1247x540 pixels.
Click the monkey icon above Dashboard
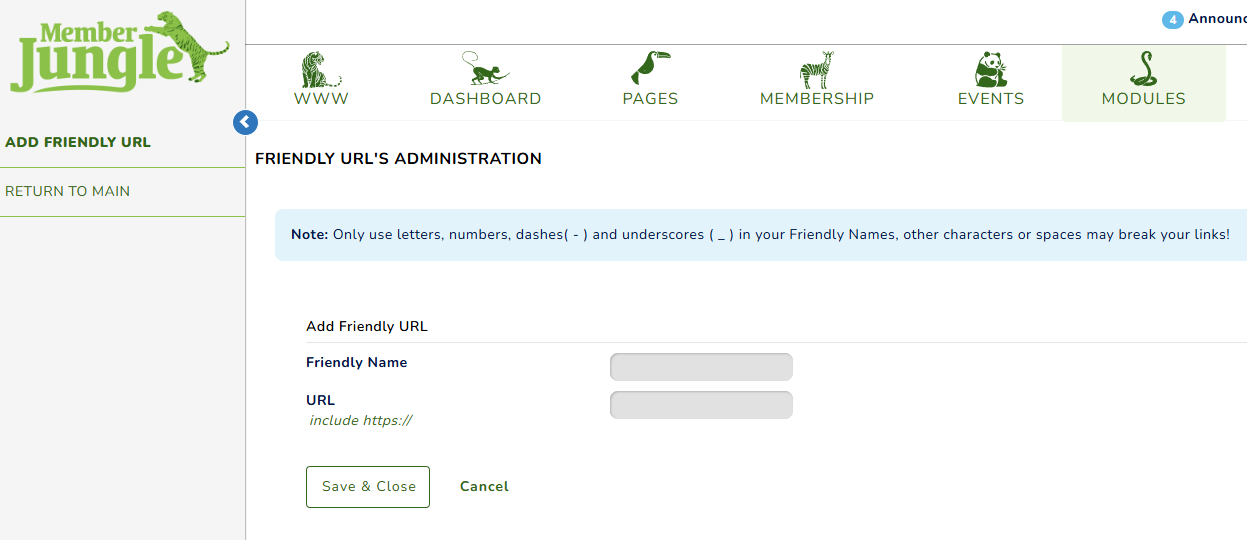(x=485, y=69)
